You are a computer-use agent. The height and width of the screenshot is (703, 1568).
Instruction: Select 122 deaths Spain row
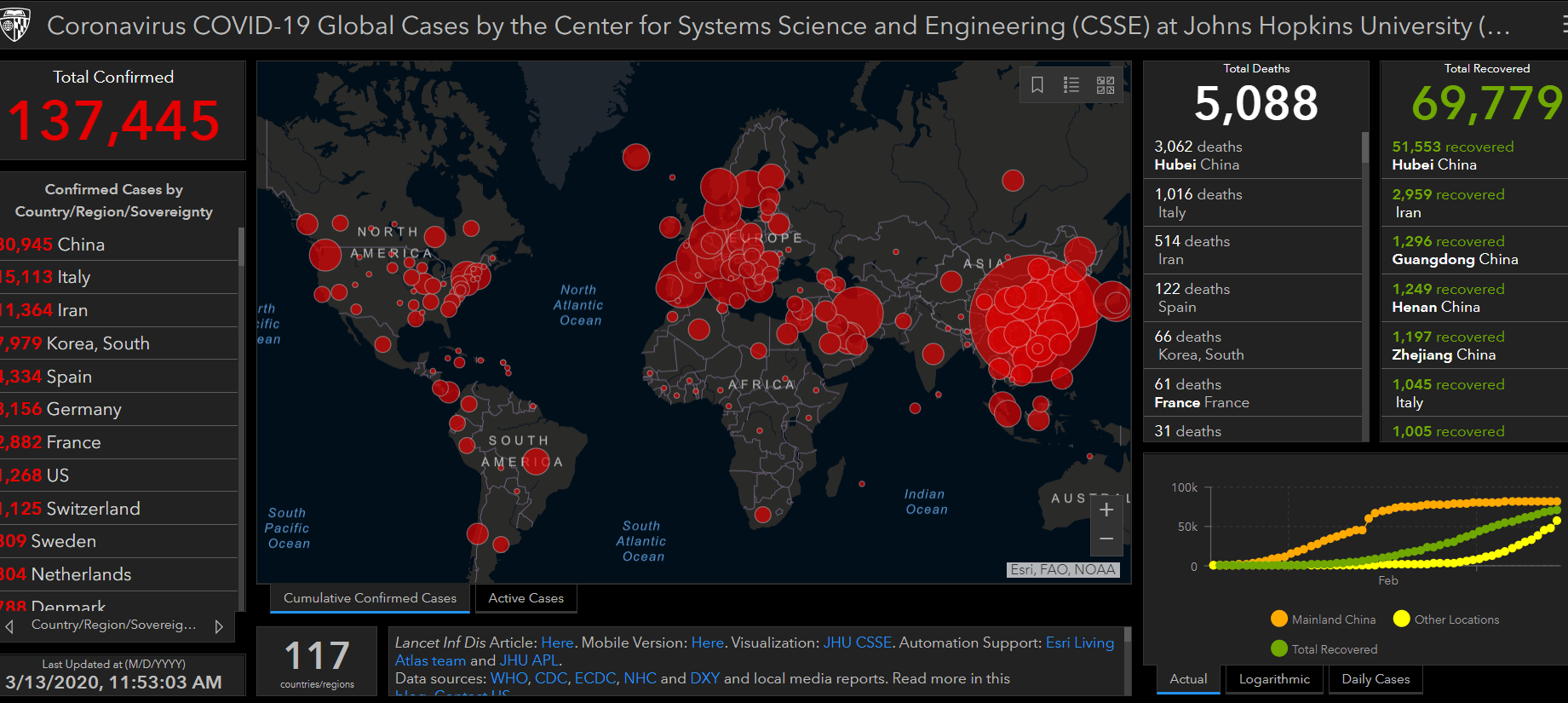[1252, 297]
